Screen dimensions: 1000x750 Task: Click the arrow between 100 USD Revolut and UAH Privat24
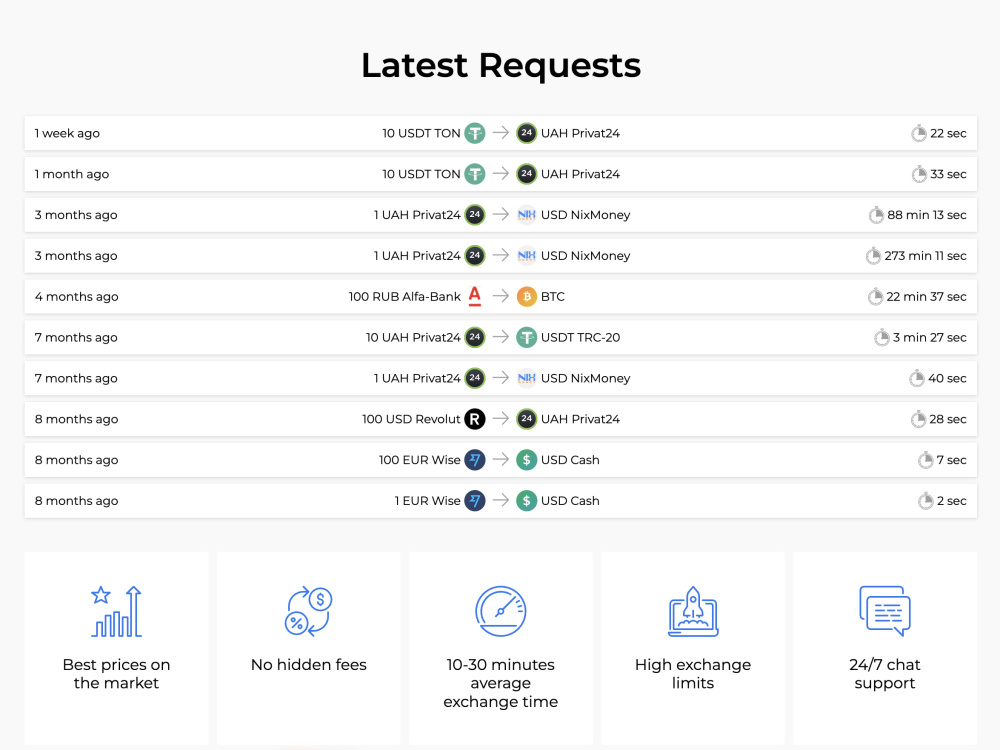tap(501, 418)
